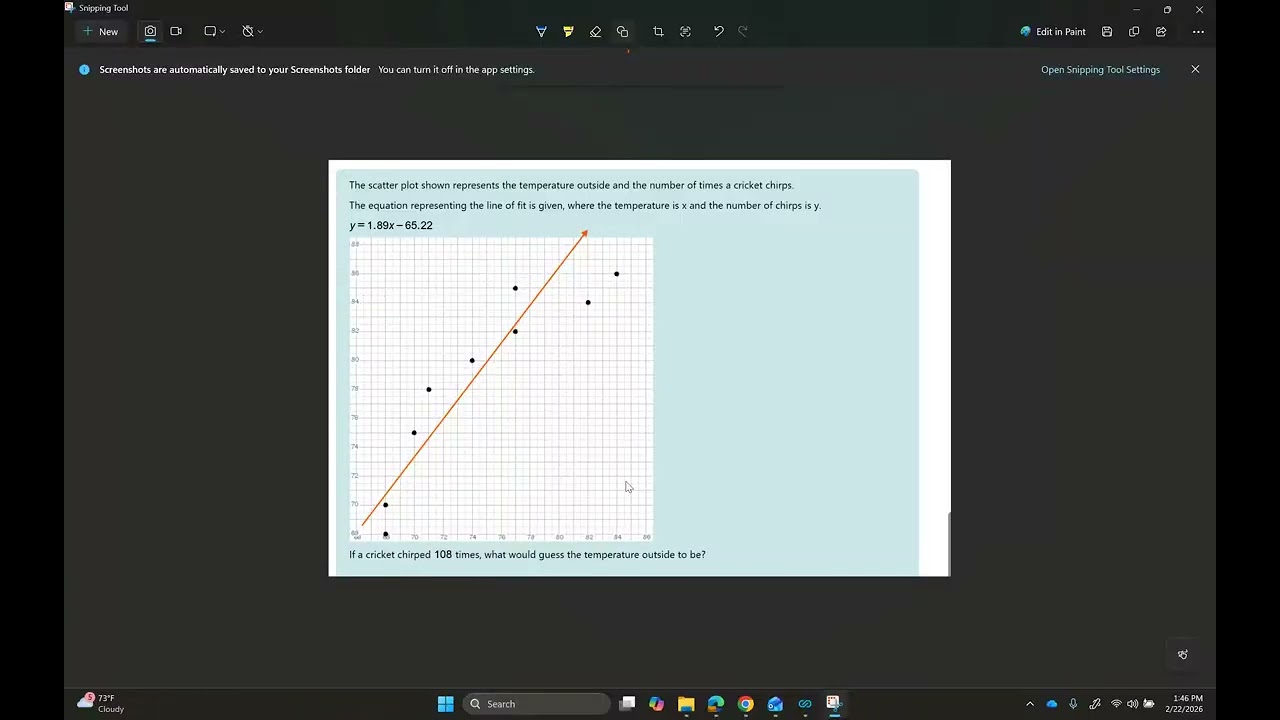Click the microphone tray icon

tap(1073, 704)
